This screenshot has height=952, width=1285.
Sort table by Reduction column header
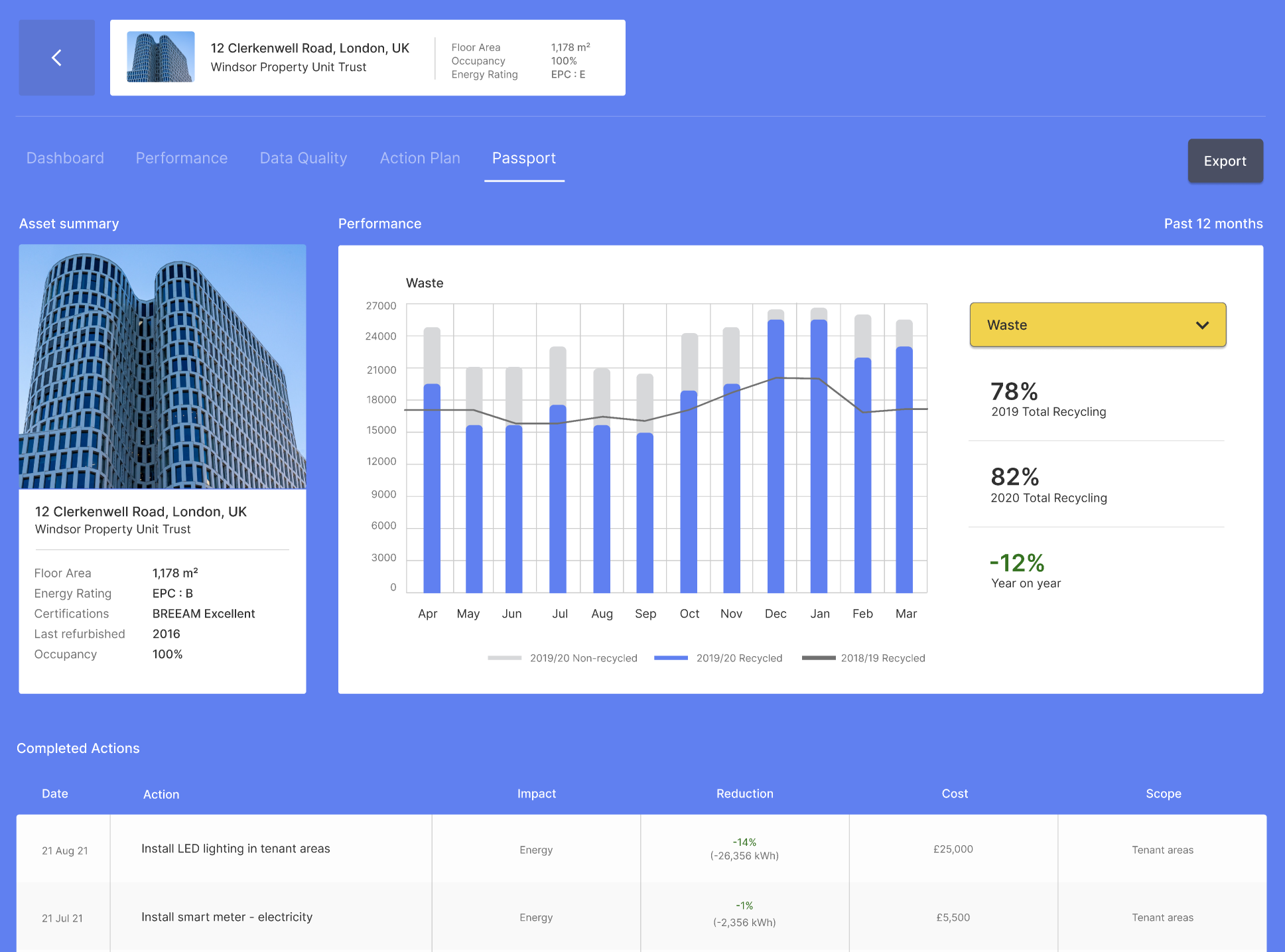[744, 793]
